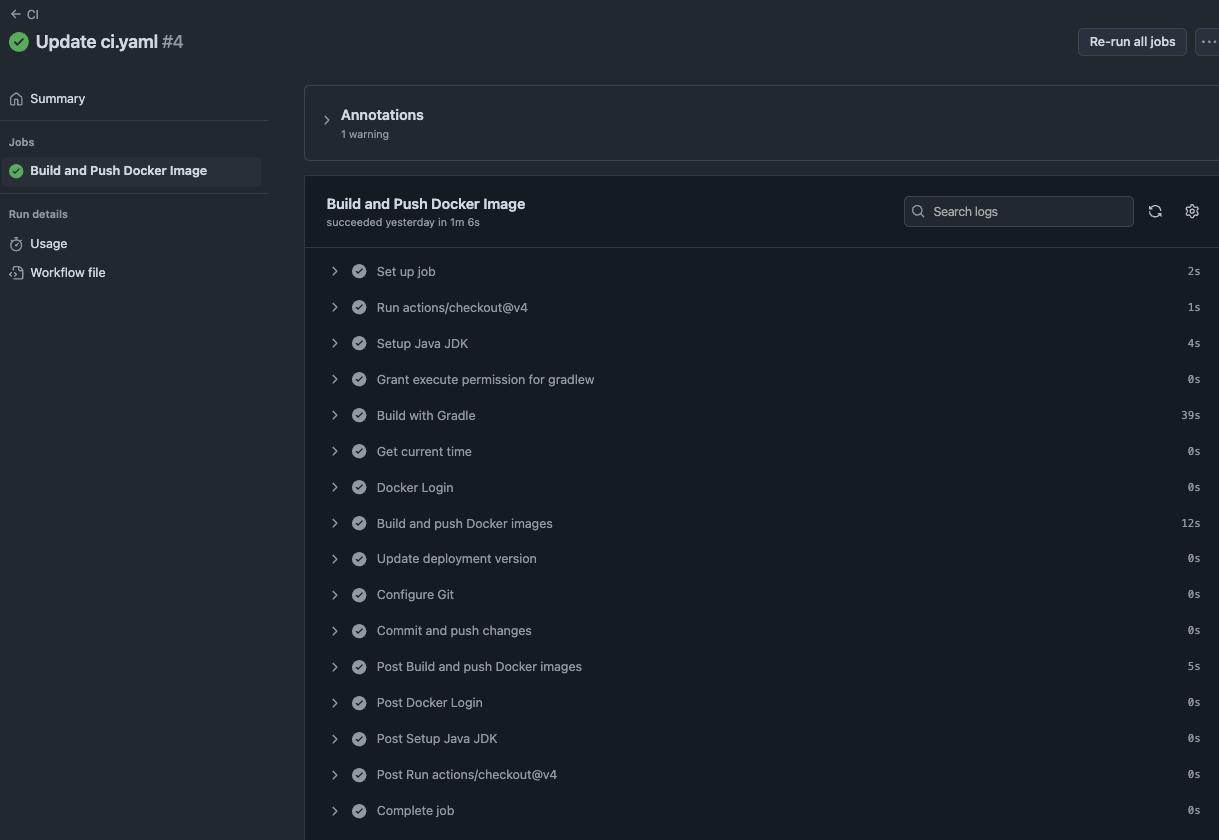Click the check icon of Build with Gradle

(359, 415)
